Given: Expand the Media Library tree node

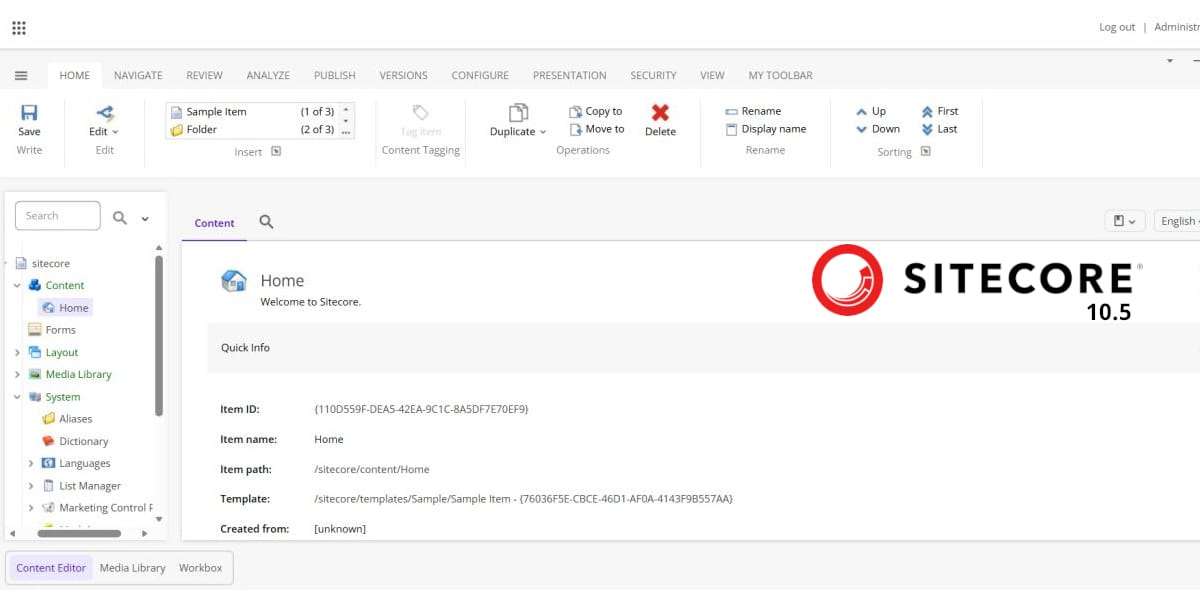Looking at the screenshot, I should pos(17,375).
